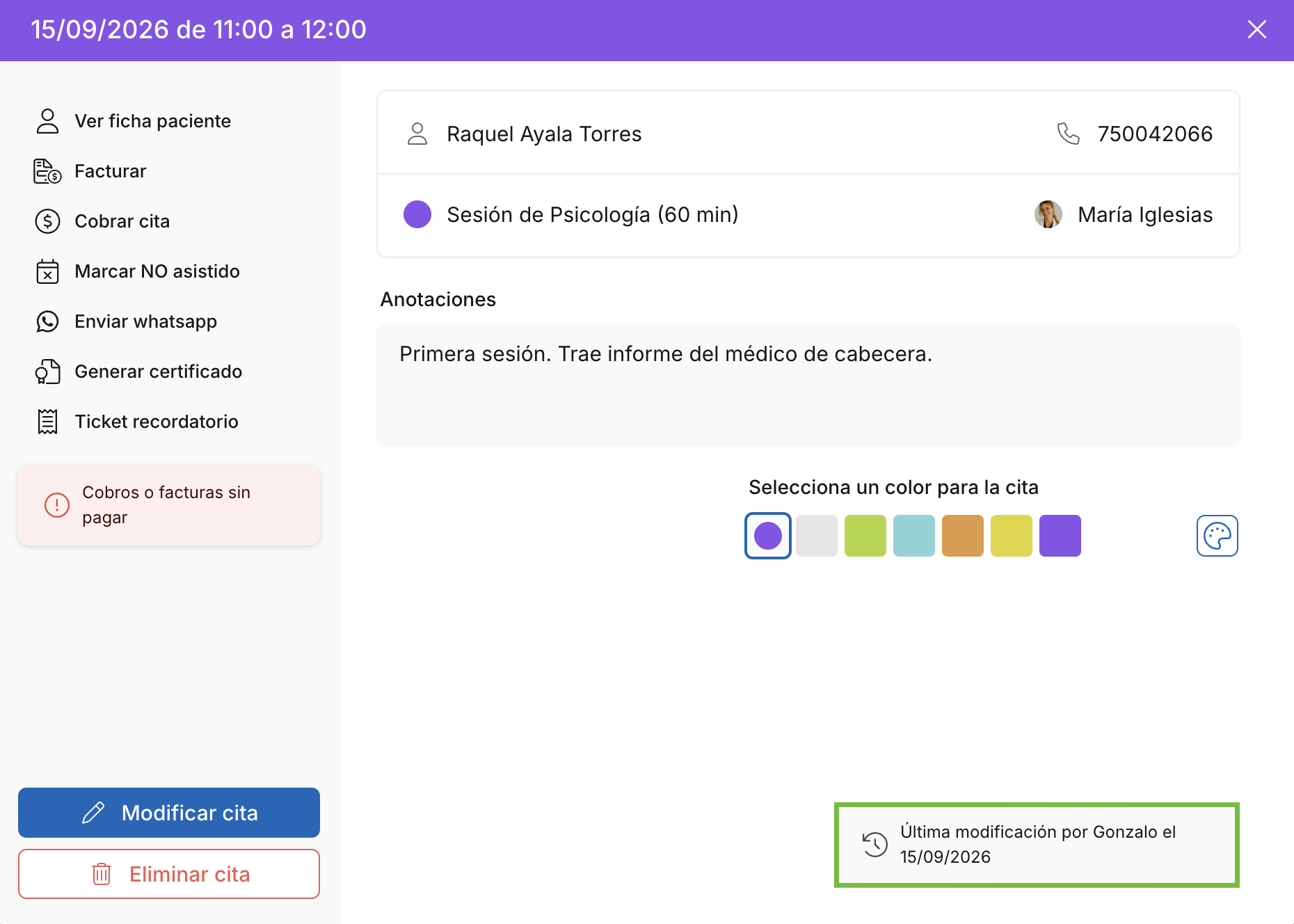Screen dimensions: 1294x924
Task: Click inside the Anotaciones text area
Action: [x=808, y=385]
